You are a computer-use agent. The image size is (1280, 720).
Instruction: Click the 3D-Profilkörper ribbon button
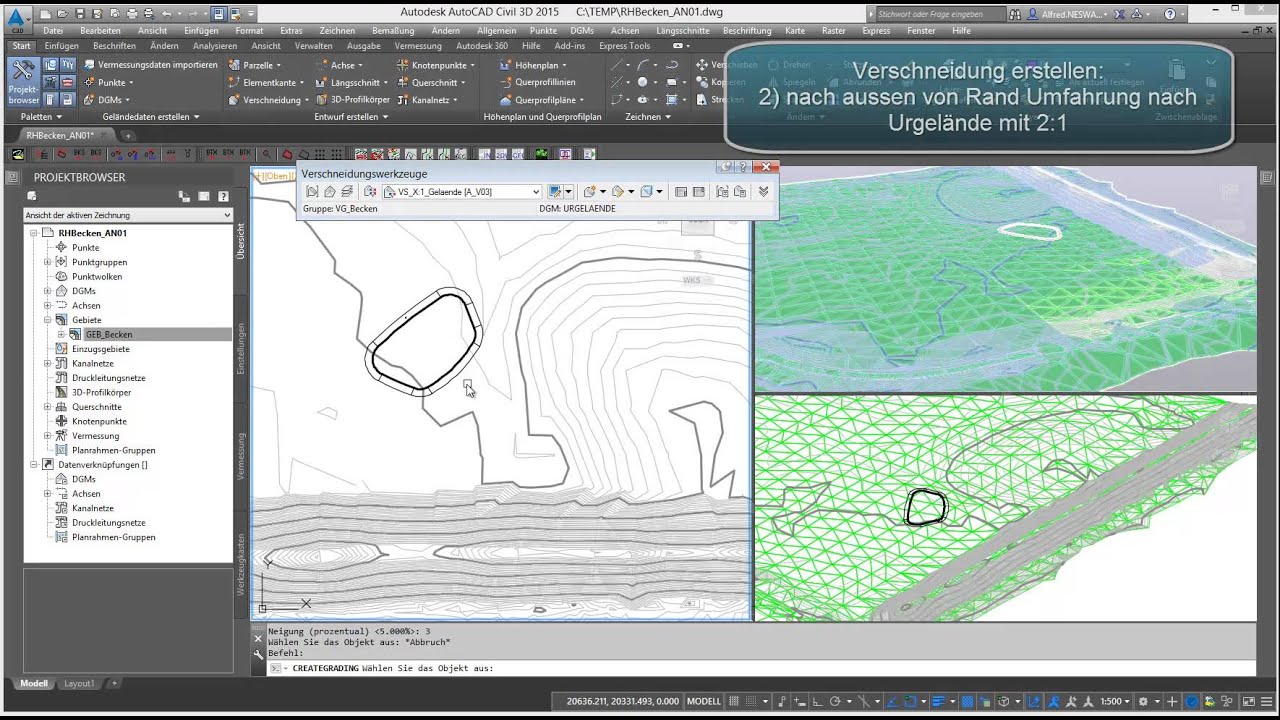point(352,100)
